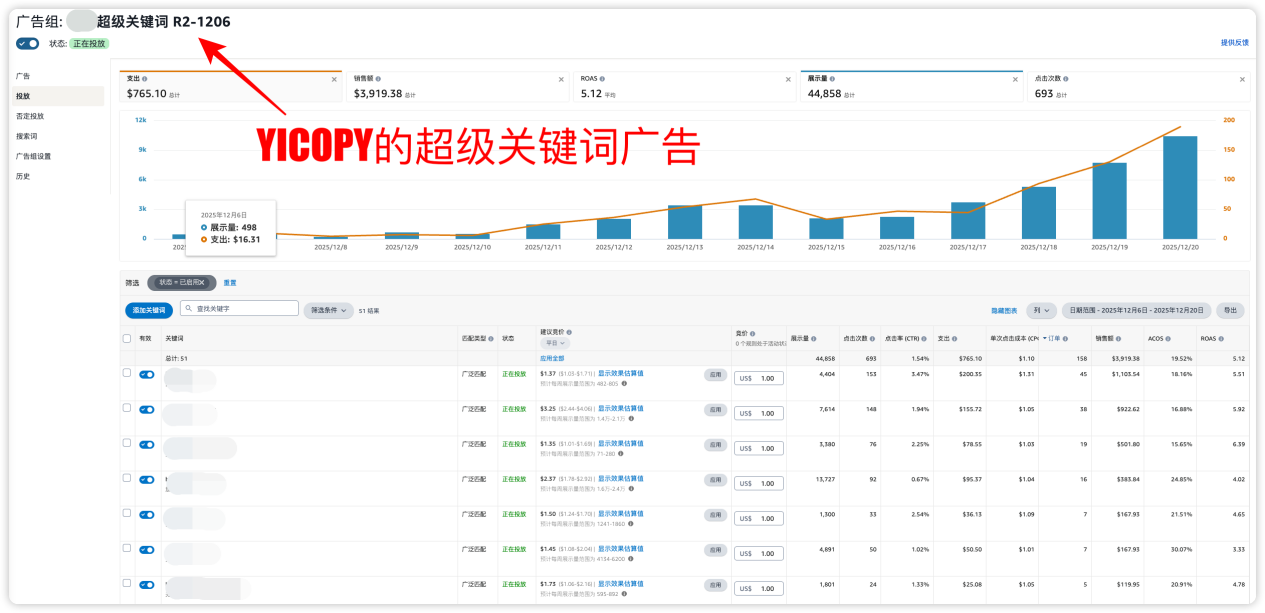Click the info icon beside 竞价 header
The image size is (1265, 613).
[752, 333]
